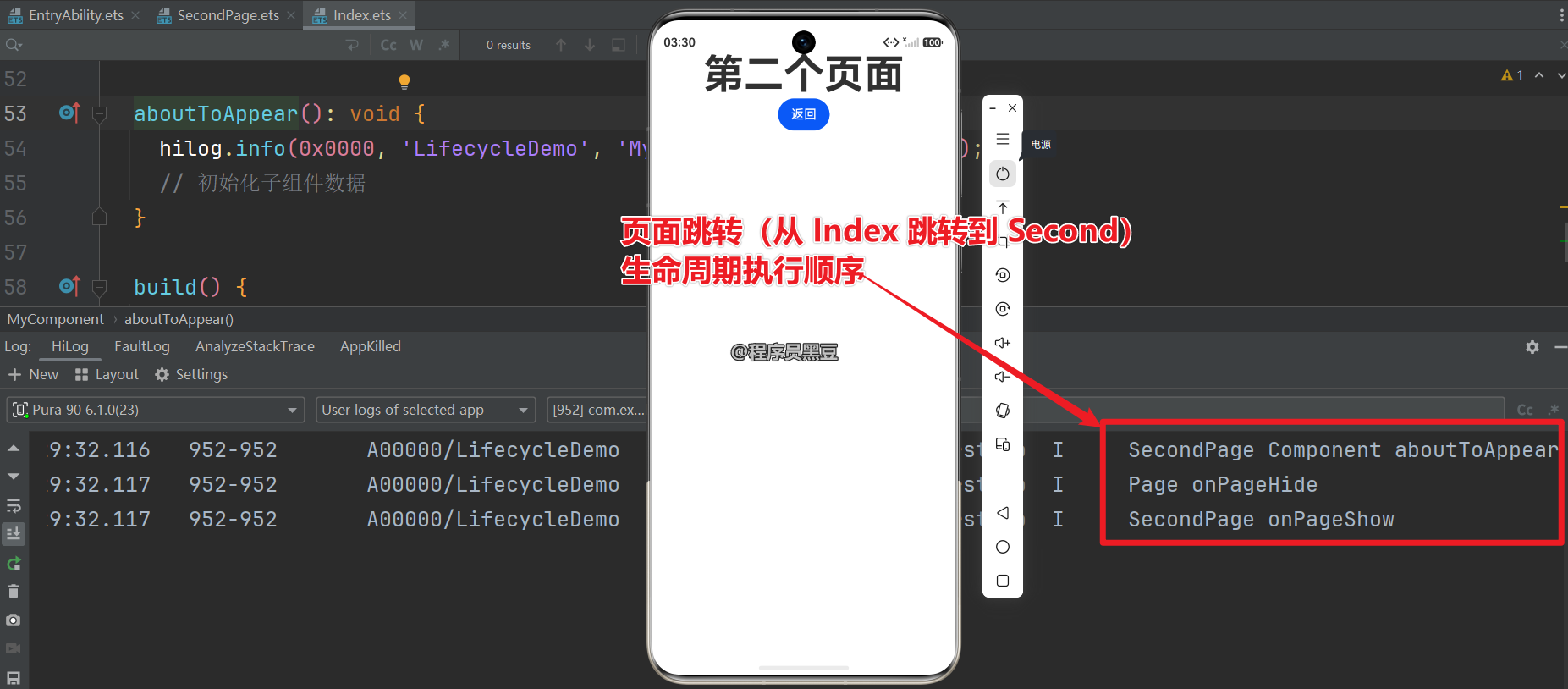Close the SecondPage.ets tab
The image size is (1568, 689).
click(x=291, y=15)
